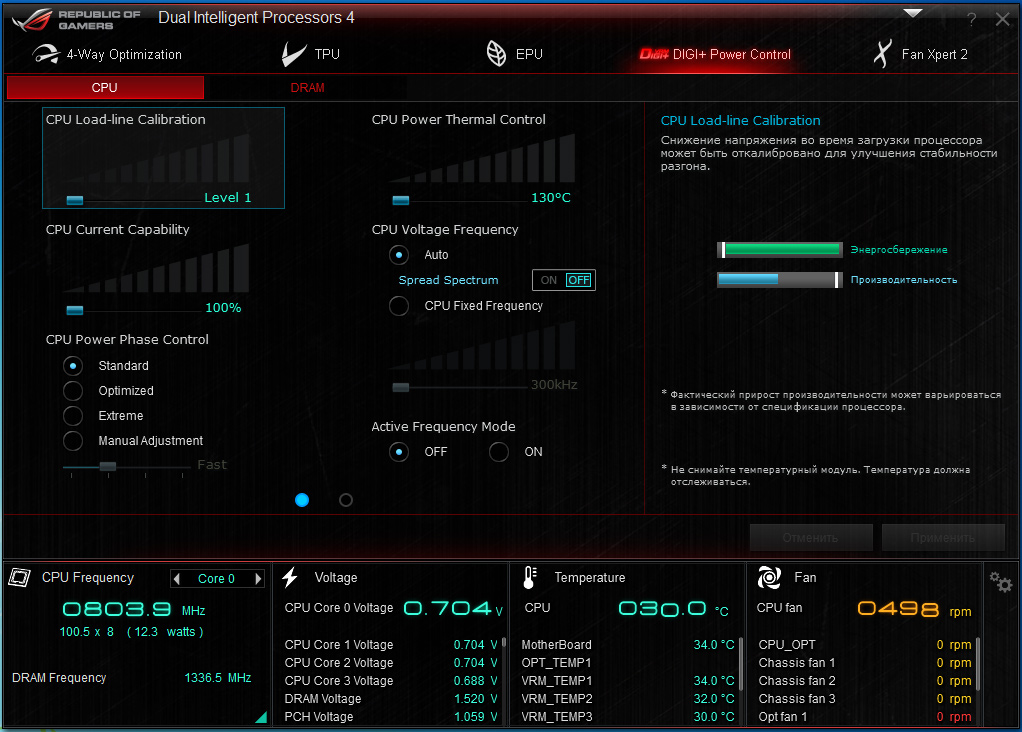Click the Применить button
Screen dimensions: 1022x732
click(x=943, y=538)
